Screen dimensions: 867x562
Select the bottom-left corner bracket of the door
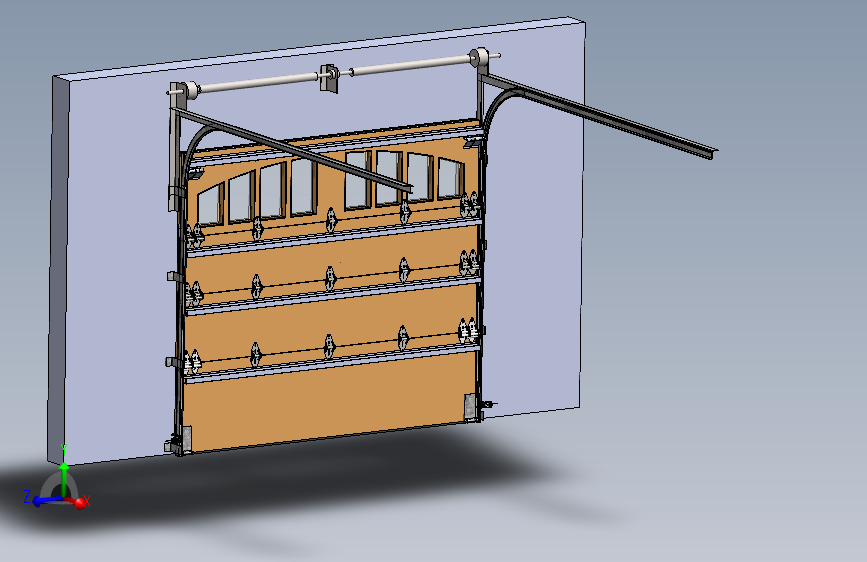point(186,439)
